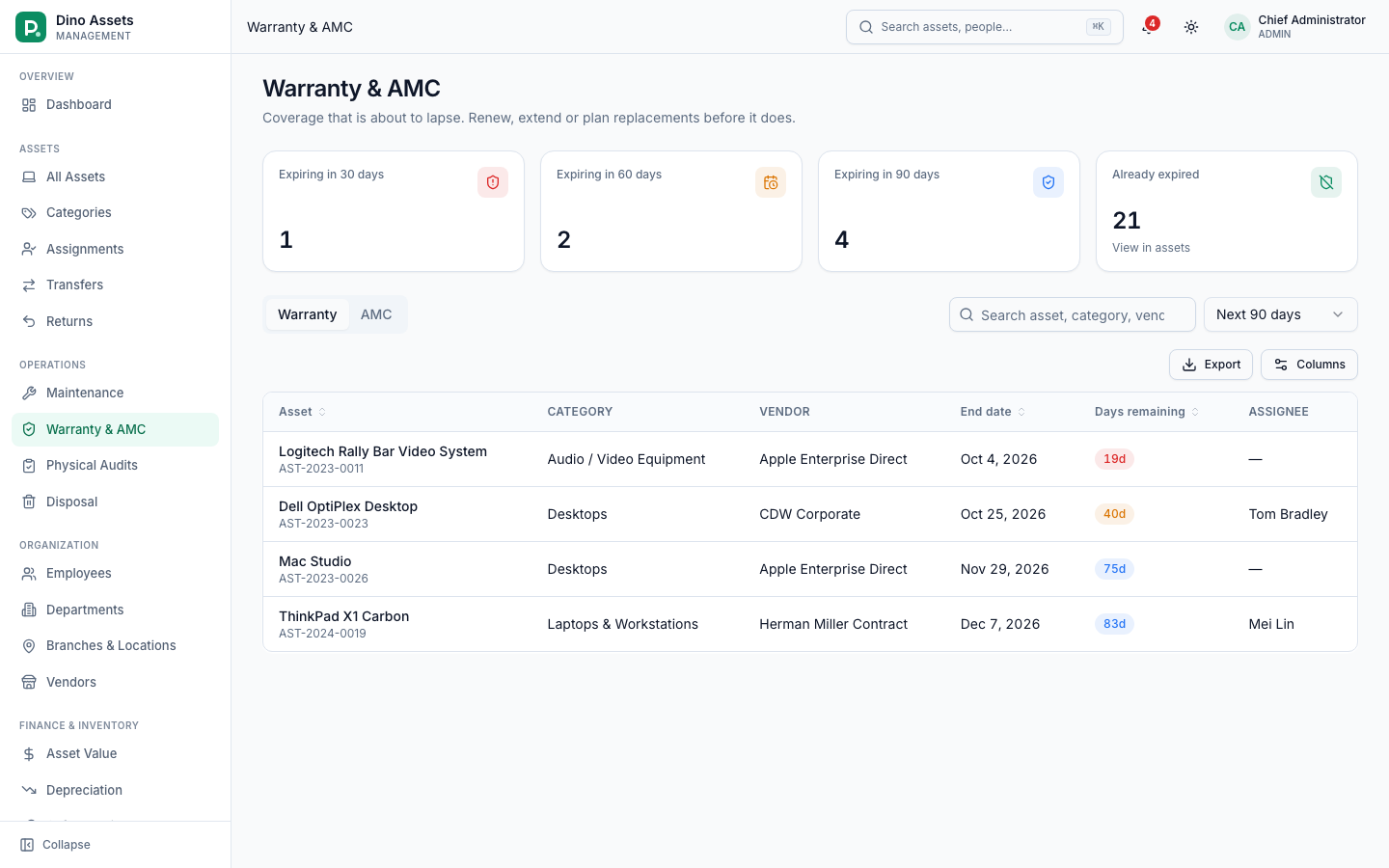Image resolution: width=1389 pixels, height=868 pixels.
Task: Open the Columns chooser
Action: [1309, 365]
